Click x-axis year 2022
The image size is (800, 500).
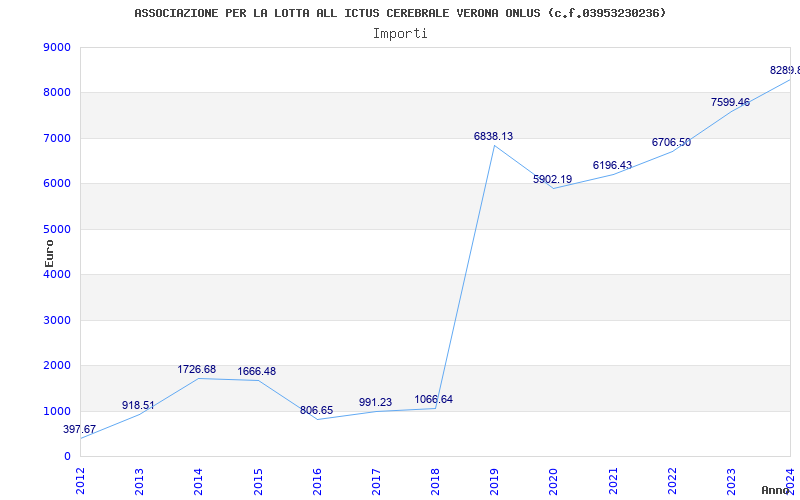(672, 481)
